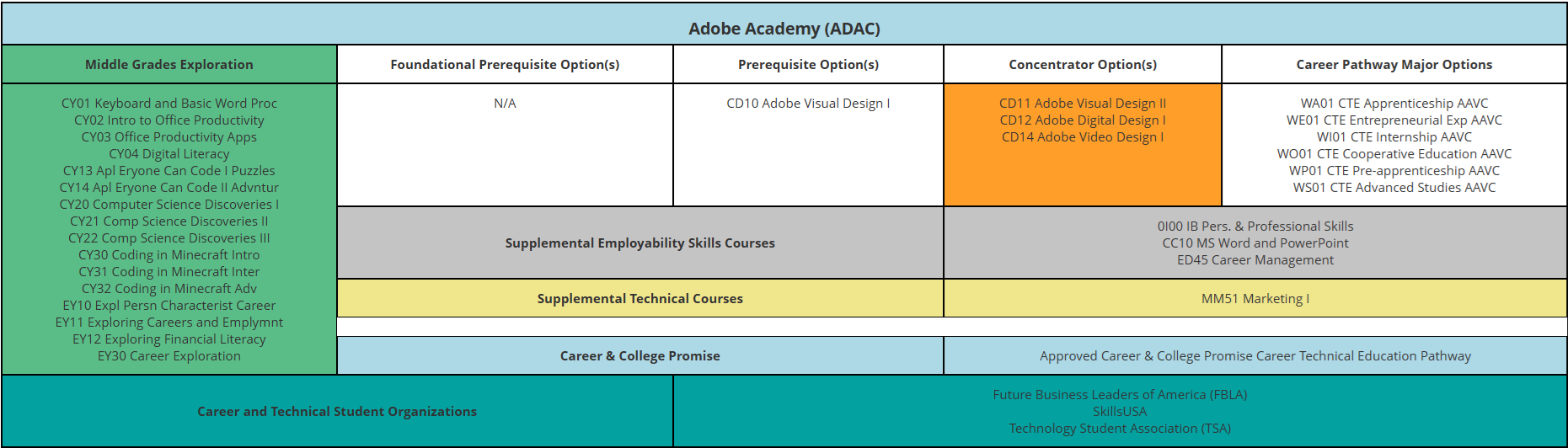Open CY01 Keyboard and Basic Word Proc
The height and width of the screenshot is (448, 1568).
(169, 104)
